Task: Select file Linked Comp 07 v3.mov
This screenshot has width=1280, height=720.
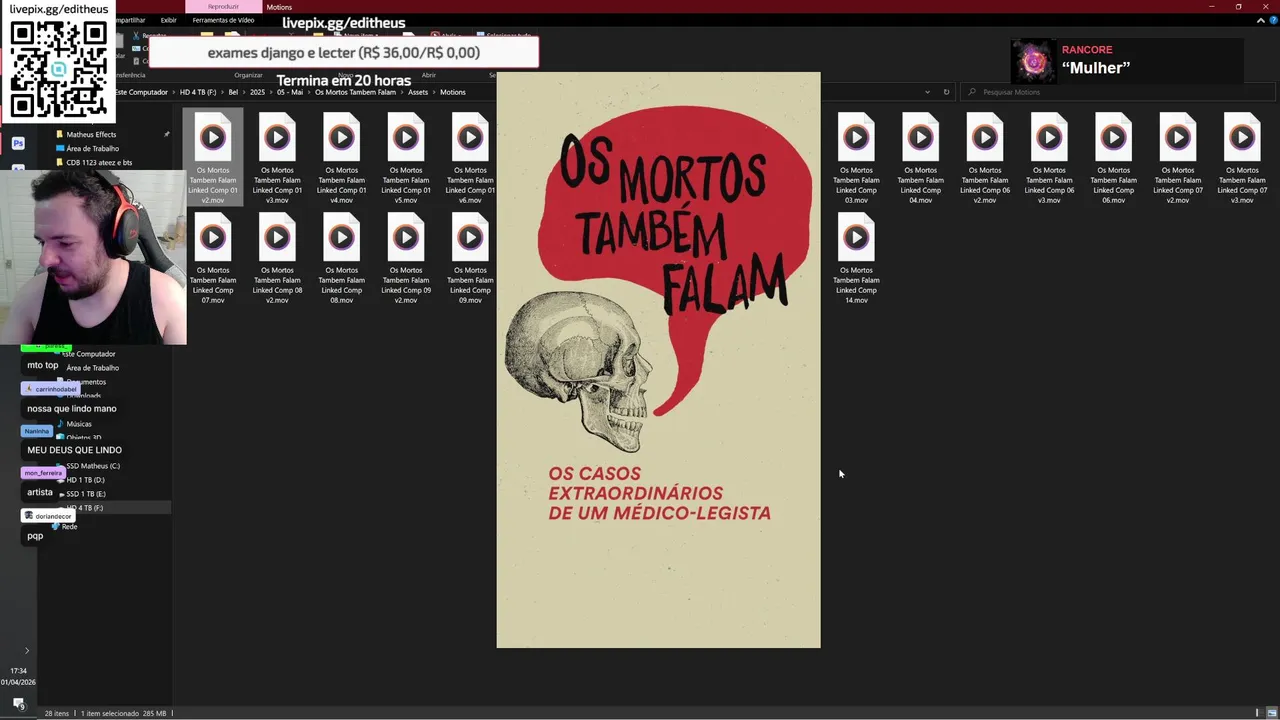Action: point(1242,156)
